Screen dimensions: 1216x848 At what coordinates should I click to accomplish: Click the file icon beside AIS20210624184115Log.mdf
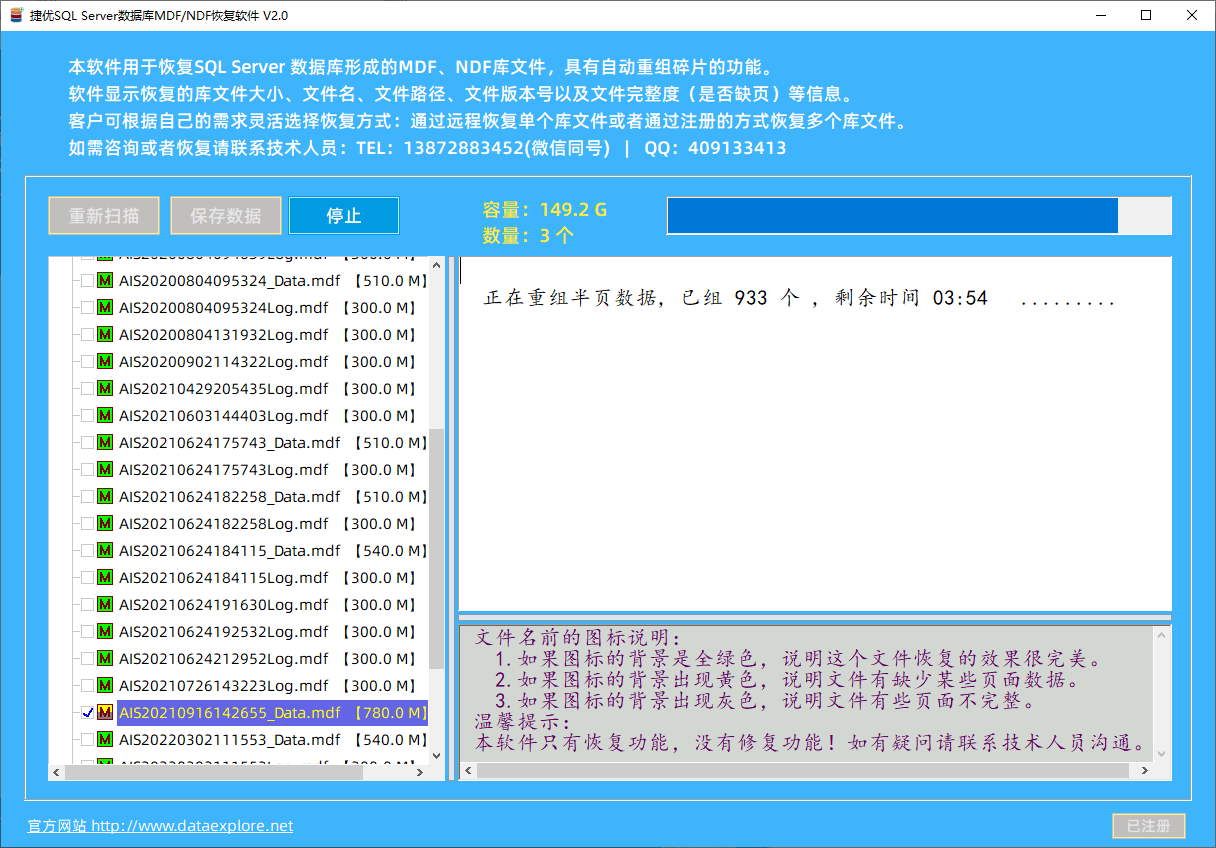coord(105,578)
